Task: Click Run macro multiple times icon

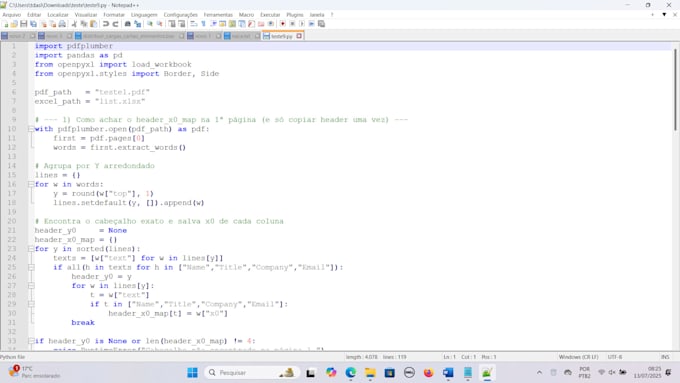Action: pos(311,24)
